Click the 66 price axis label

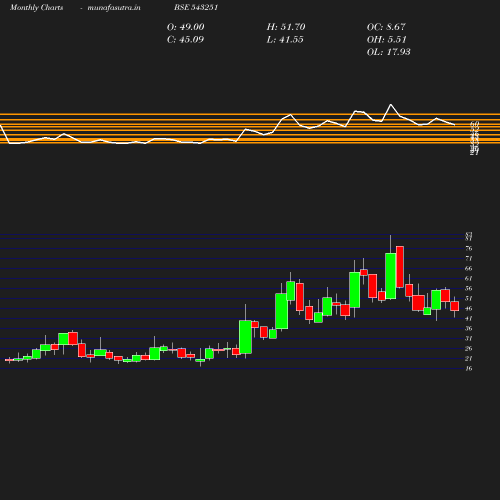469,268
